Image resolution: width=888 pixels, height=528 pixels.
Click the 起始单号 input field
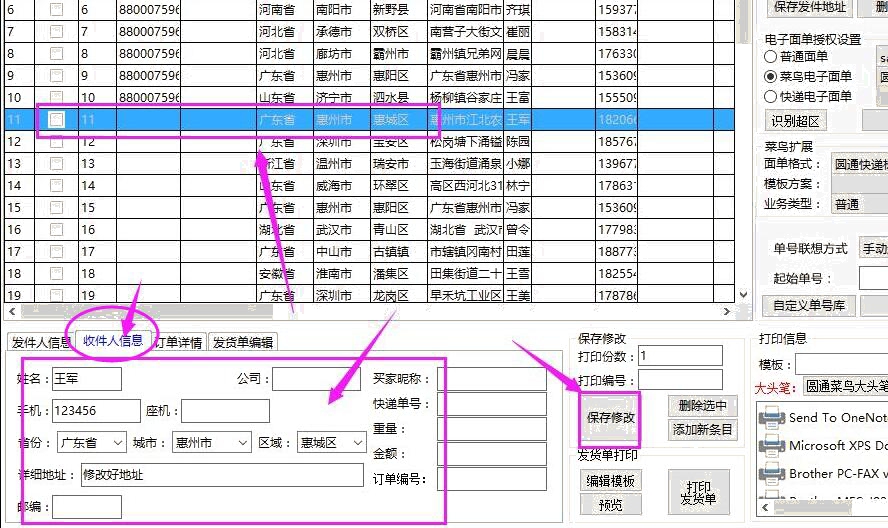pyautogui.click(x=873, y=278)
